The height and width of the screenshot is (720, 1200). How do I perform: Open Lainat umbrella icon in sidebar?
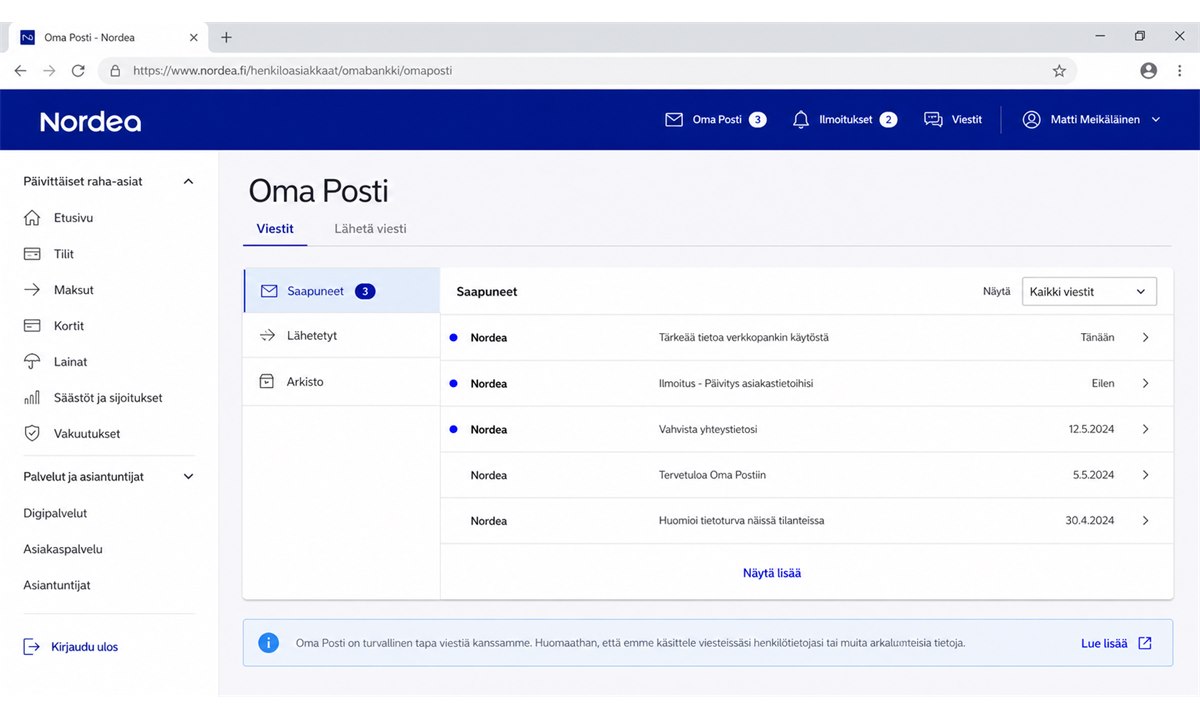tap(32, 362)
